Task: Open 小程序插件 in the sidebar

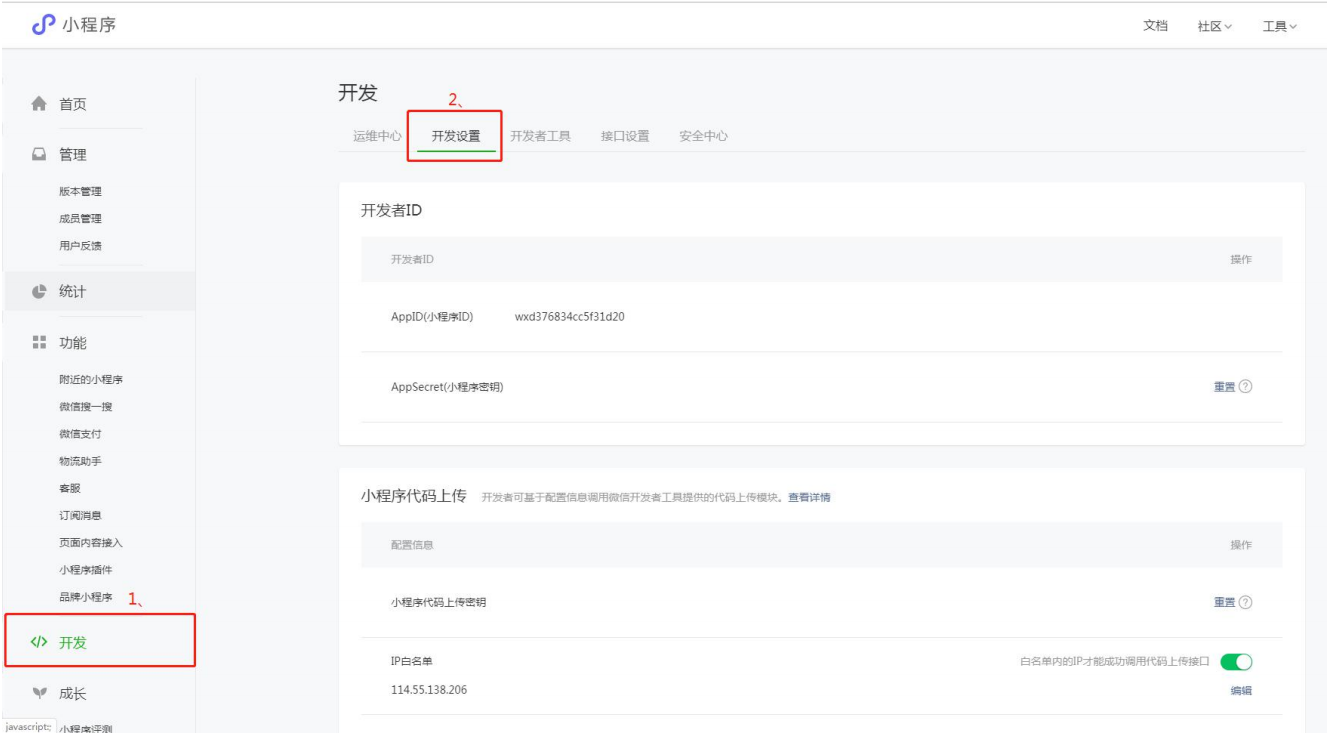Action: tap(86, 570)
